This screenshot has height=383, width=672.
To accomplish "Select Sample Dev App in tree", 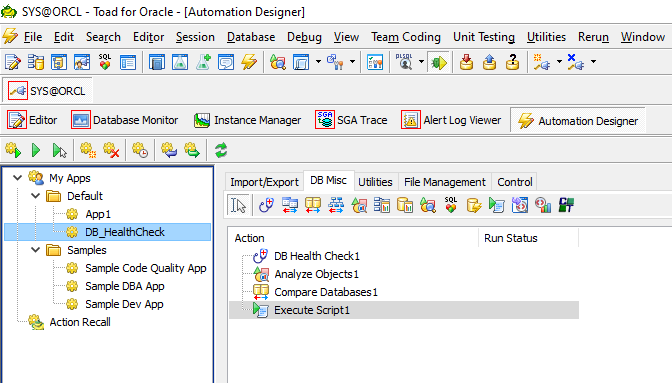I will [124, 304].
